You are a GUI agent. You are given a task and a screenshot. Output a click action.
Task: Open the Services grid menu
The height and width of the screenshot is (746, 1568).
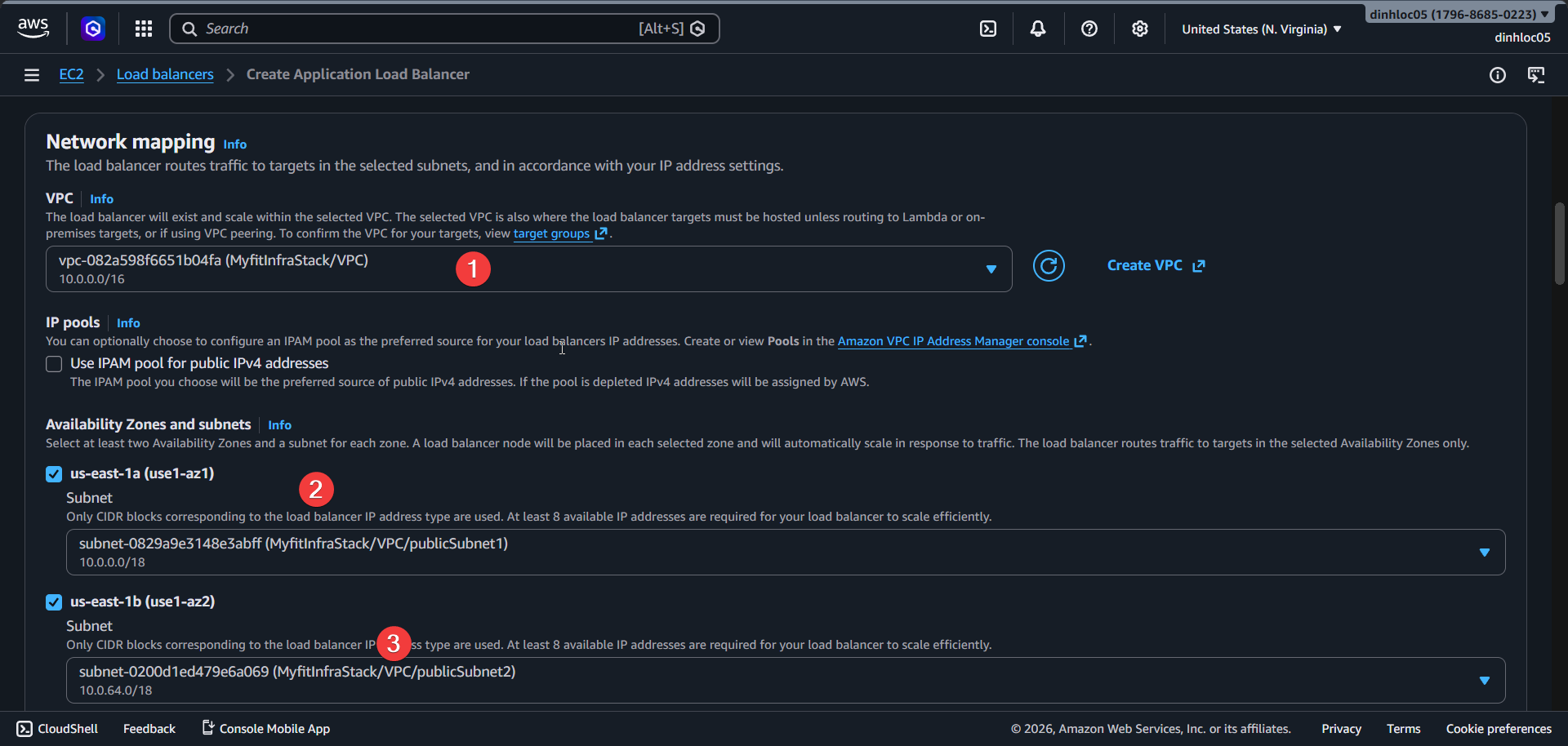(144, 29)
